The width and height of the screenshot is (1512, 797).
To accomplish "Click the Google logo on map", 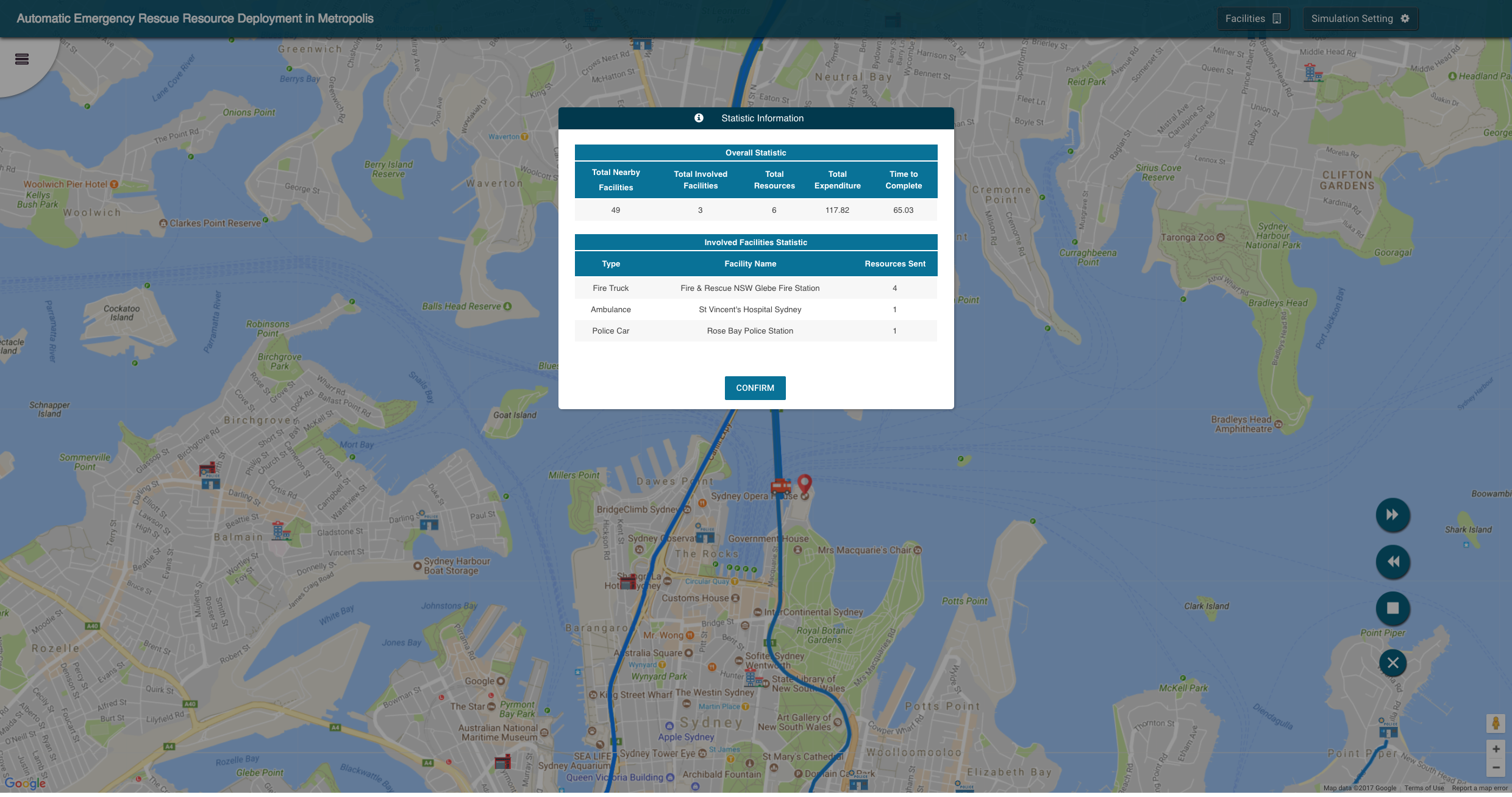I will pyautogui.click(x=25, y=783).
